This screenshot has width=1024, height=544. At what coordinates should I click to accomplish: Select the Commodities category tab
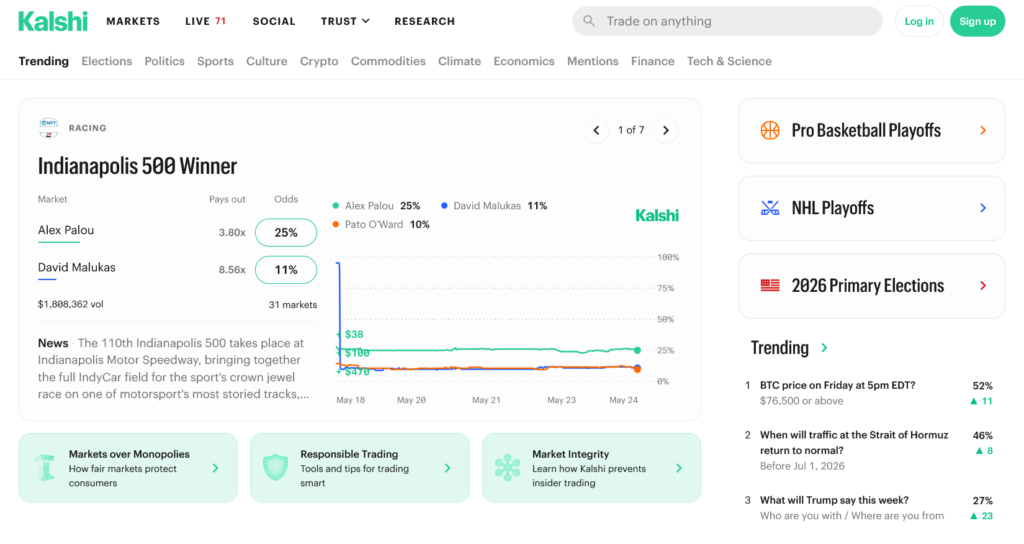click(388, 61)
